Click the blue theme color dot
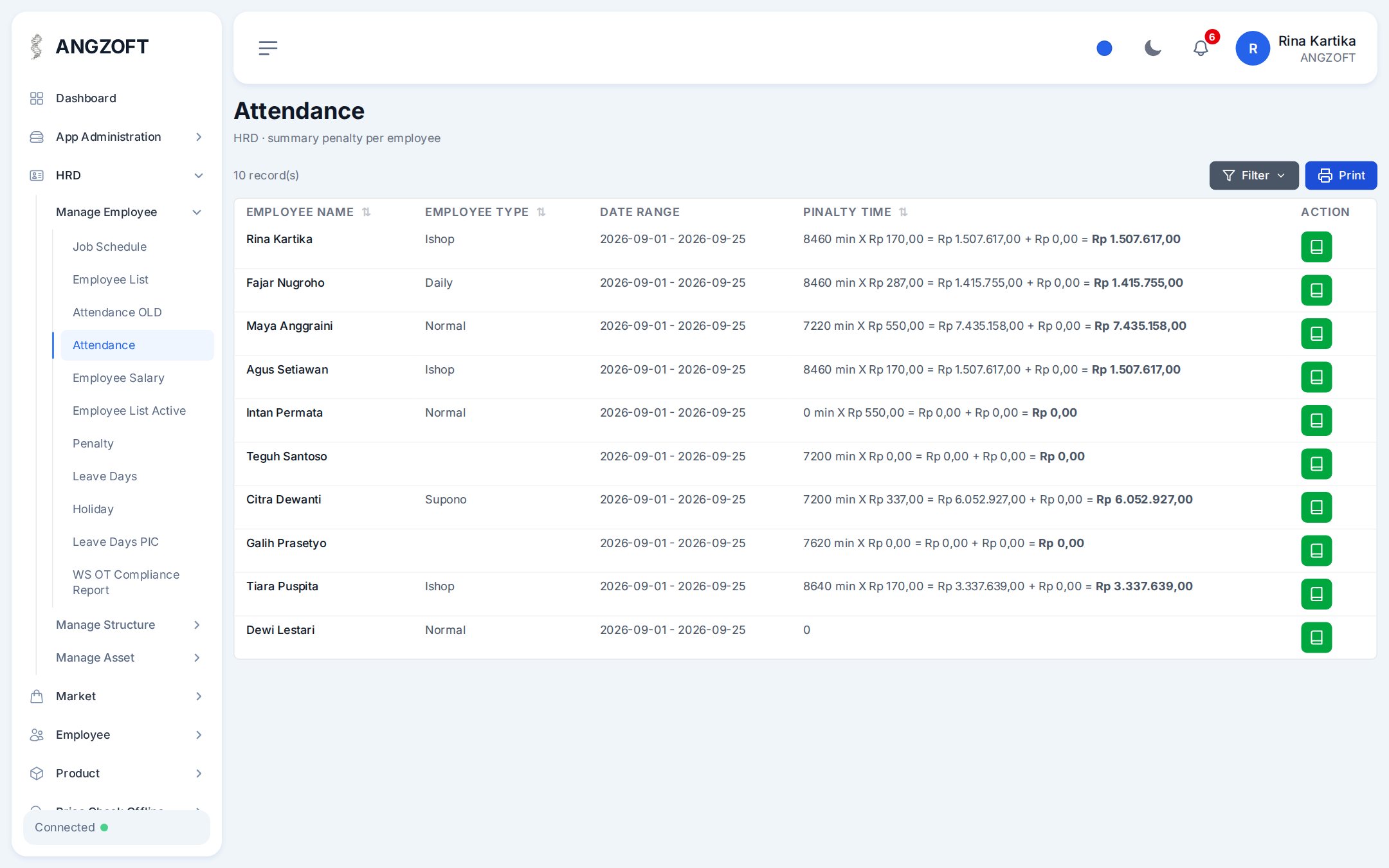Viewport: 1389px width, 868px height. pyautogui.click(x=1104, y=48)
